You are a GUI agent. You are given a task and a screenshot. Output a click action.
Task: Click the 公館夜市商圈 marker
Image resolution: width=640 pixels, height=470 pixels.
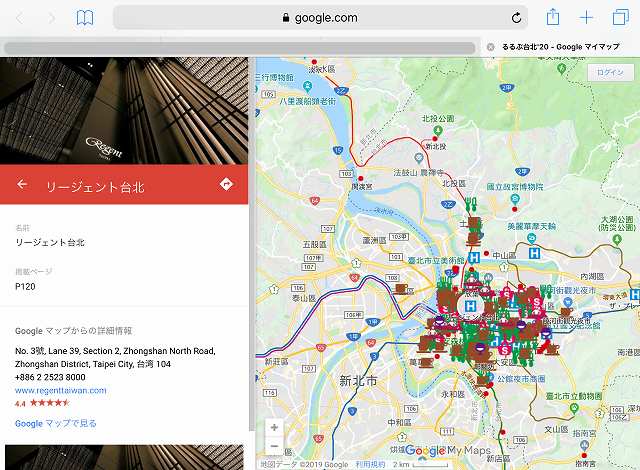490,379
